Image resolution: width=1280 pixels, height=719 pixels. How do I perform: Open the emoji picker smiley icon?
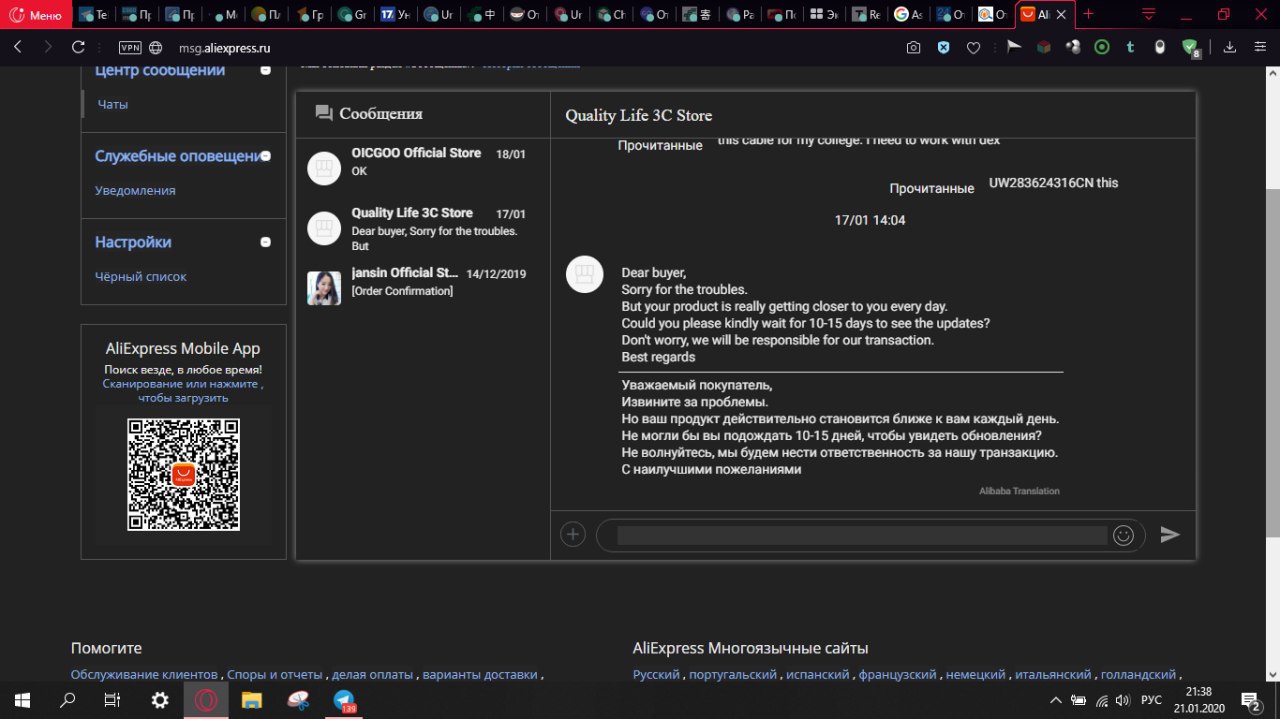coord(1123,535)
